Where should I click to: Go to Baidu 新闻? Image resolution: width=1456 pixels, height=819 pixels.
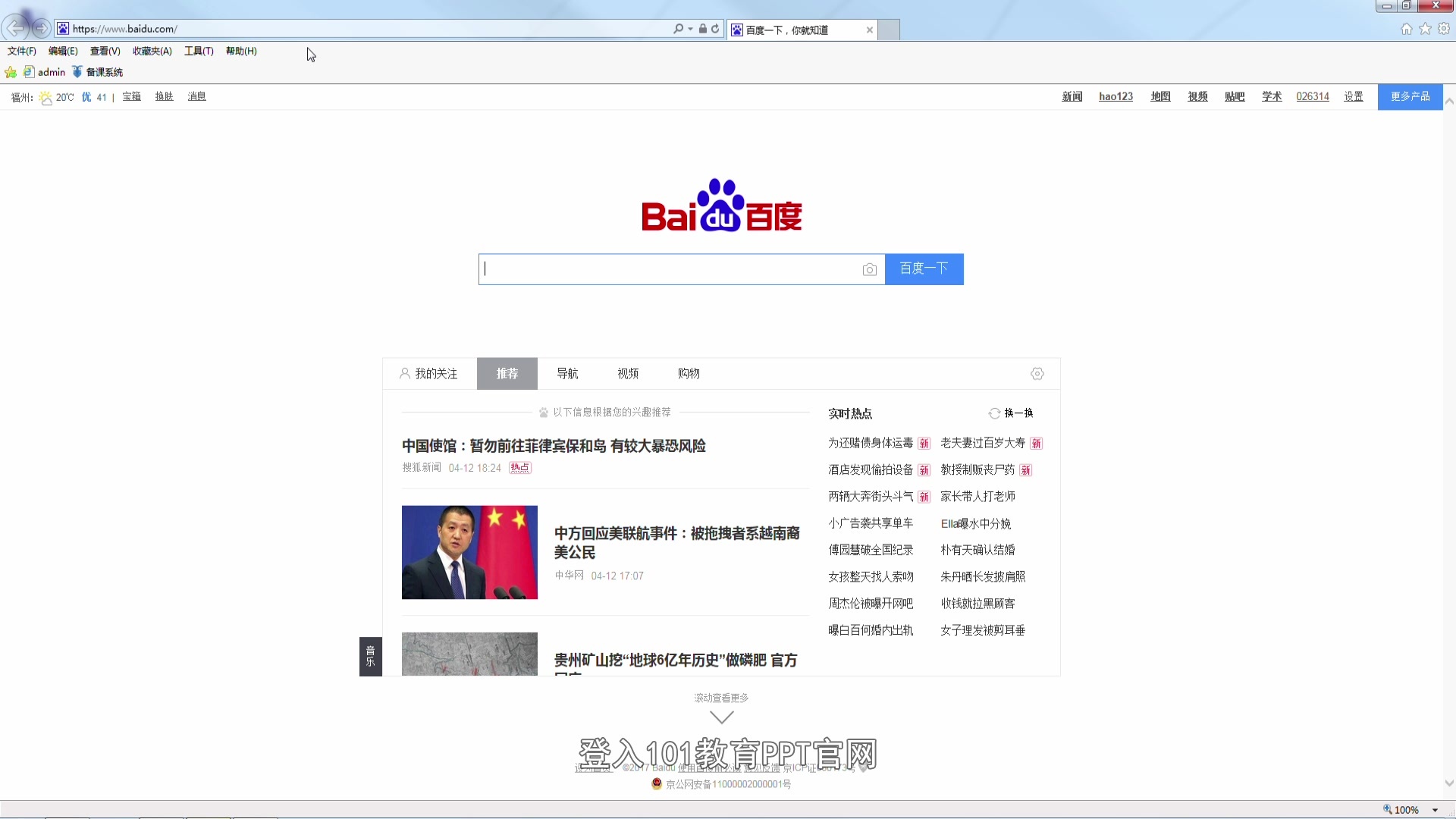1072,97
